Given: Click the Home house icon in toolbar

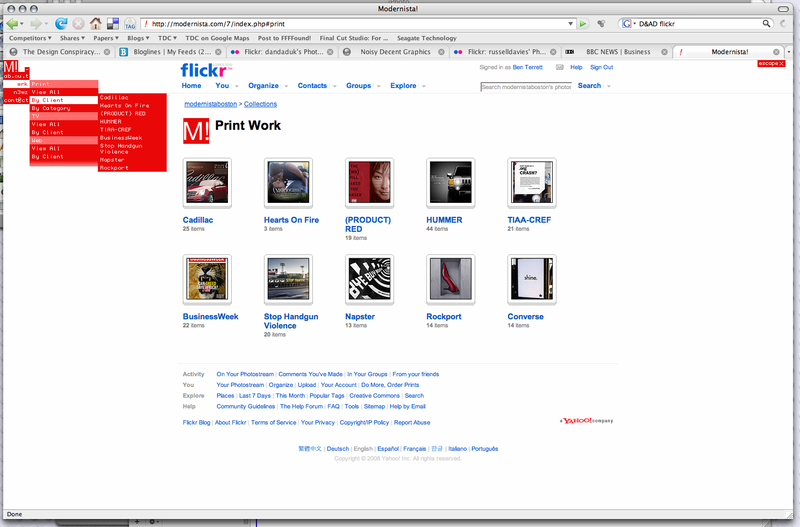Looking at the screenshot, I should coord(95,23).
